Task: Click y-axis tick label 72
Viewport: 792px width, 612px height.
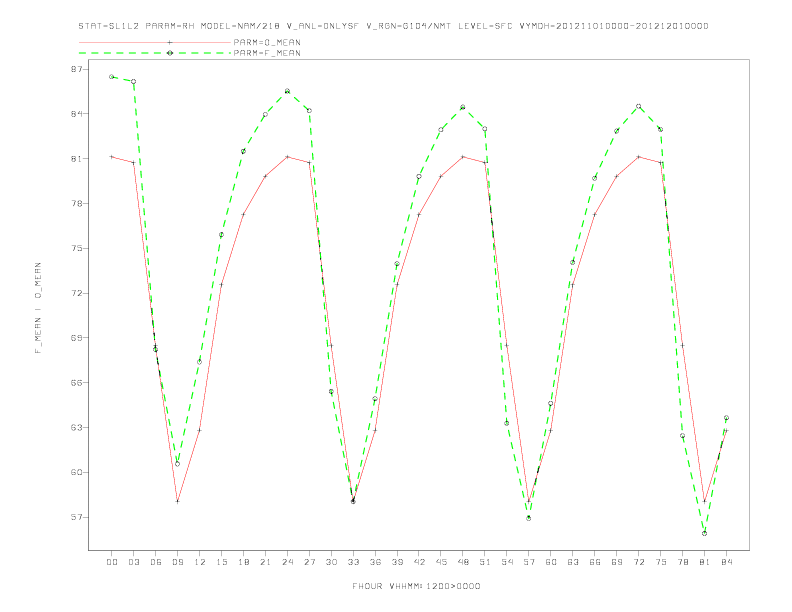Action: 77,293
